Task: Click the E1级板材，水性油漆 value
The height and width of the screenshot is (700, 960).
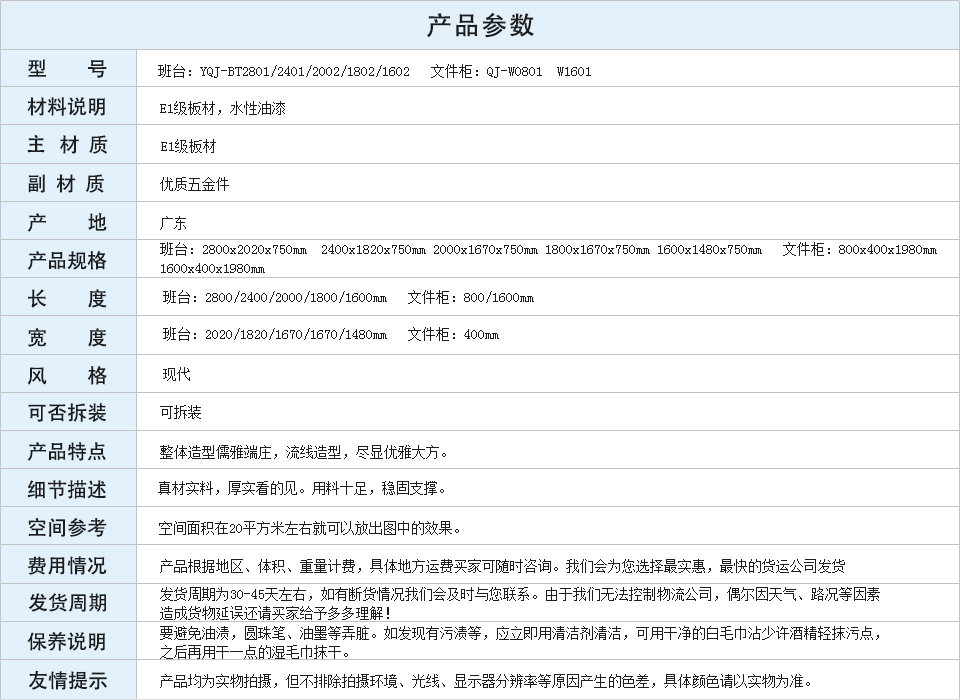Action: [x=222, y=109]
